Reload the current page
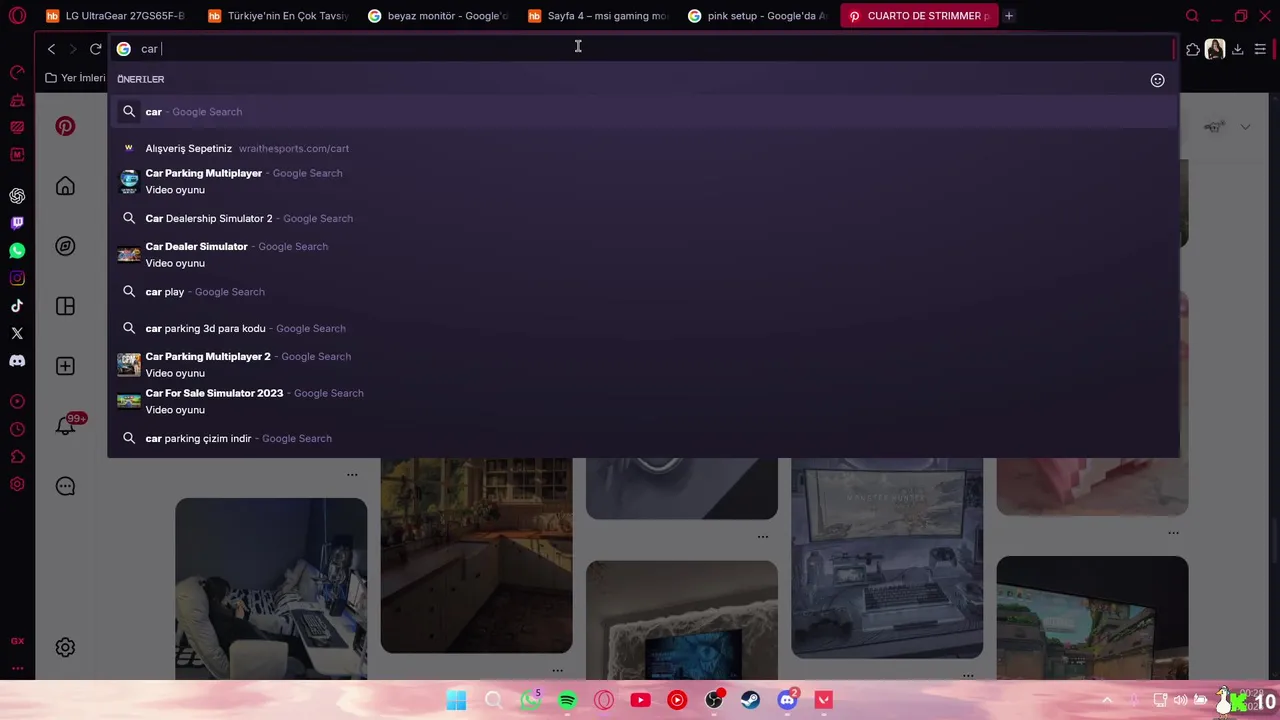Image resolution: width=1280 pixels, height=720 pixels. pyautogui.click(x=95, y=49)
